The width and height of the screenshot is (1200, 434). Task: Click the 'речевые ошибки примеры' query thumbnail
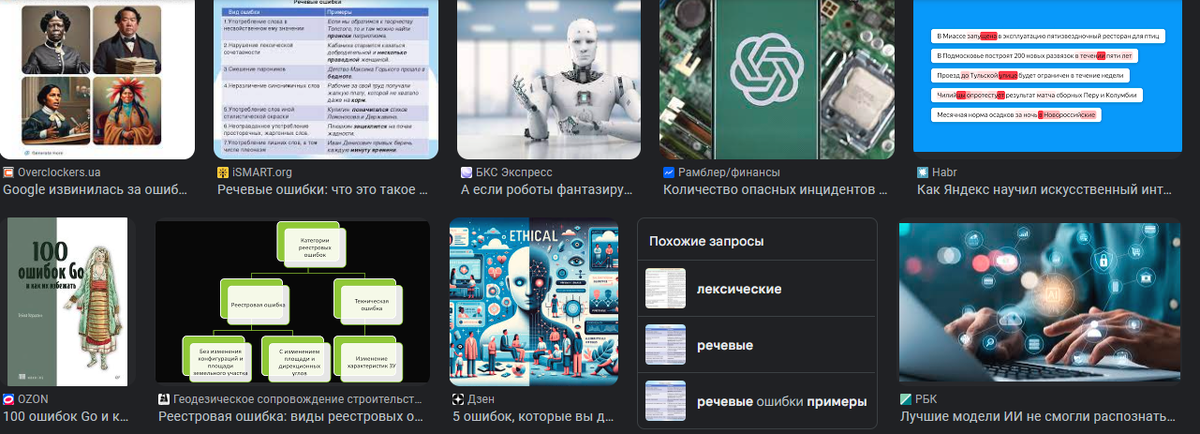click(x=665, y=401)
